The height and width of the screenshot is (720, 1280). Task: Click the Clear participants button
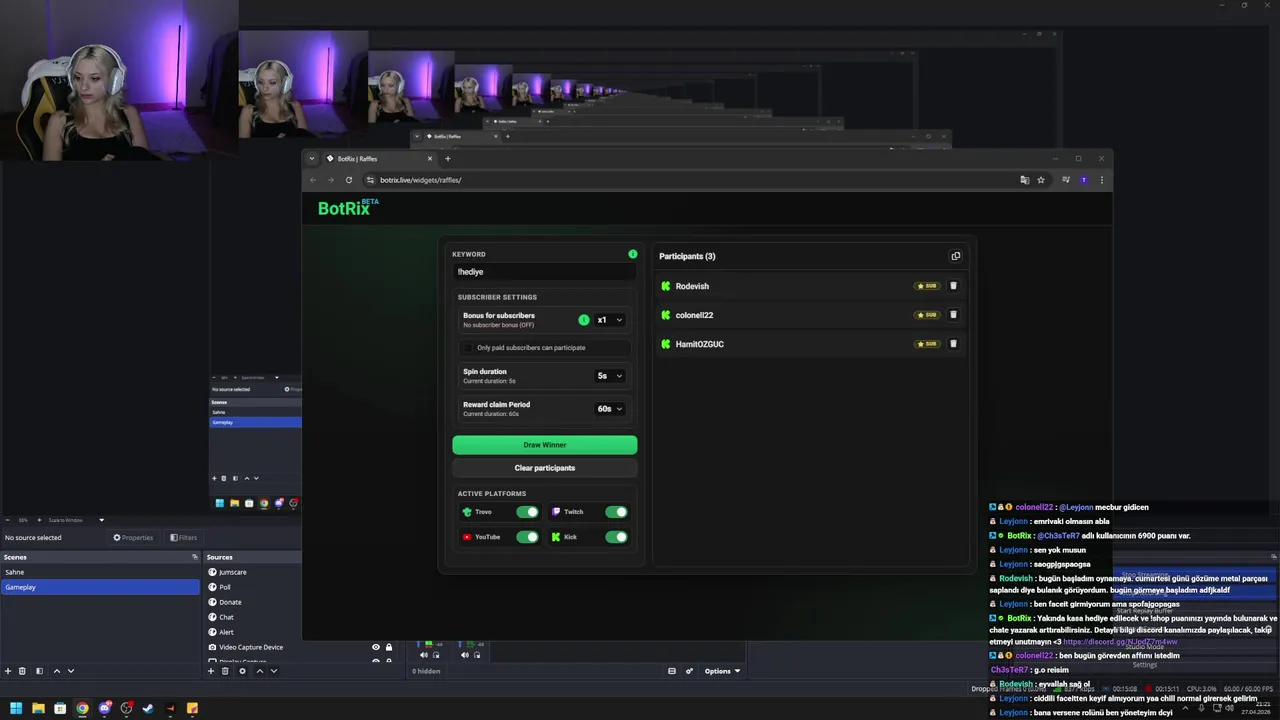[544, 468]
